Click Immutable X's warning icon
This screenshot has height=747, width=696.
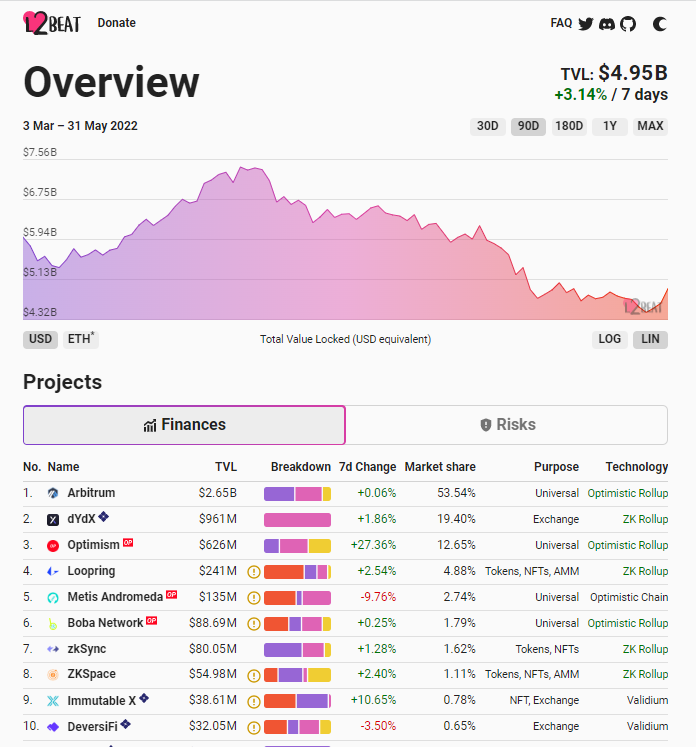(x=254, y=701)
